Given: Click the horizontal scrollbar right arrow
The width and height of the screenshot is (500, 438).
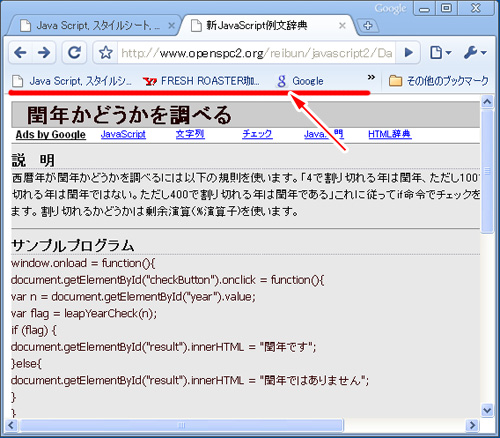Looking at the screenshot, I should (472, 425).
